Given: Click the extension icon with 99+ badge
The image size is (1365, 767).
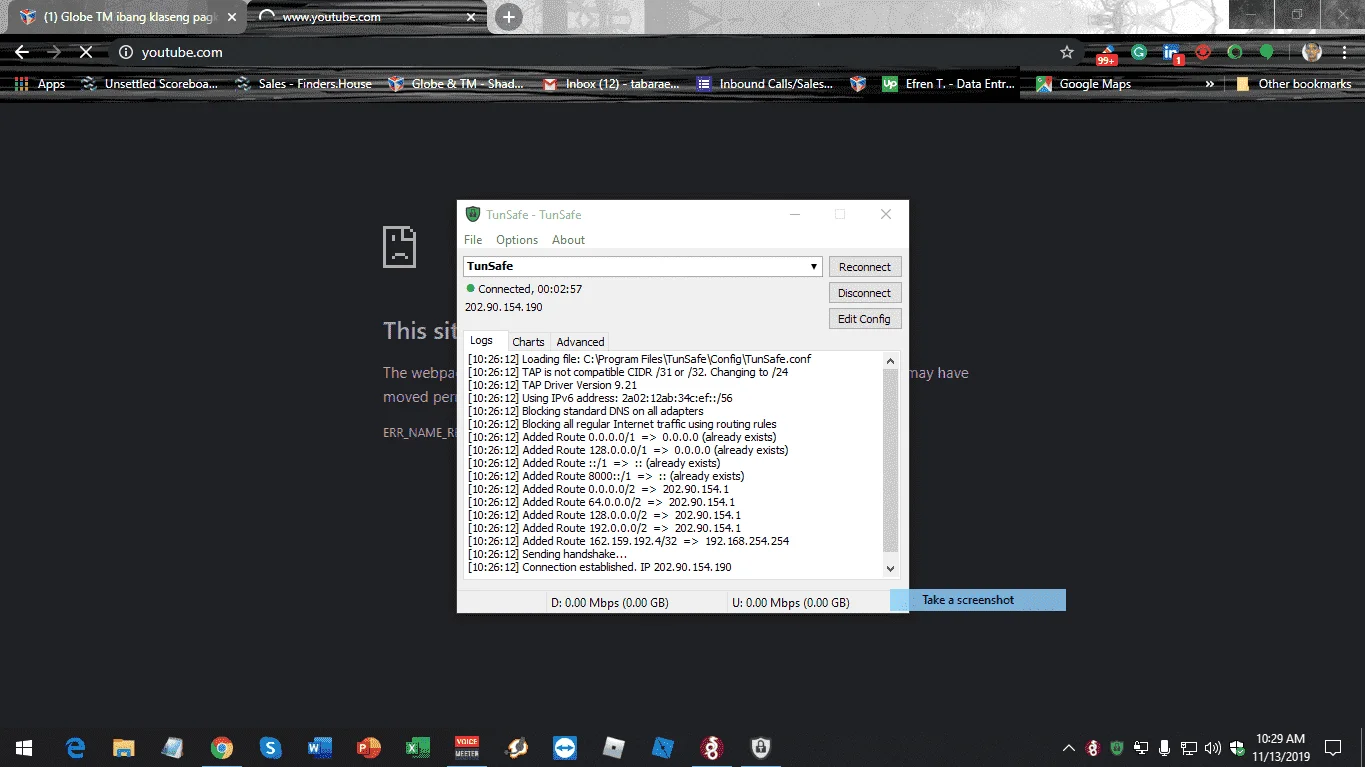Looking at the screenshot, I should [x=1106, y=54].
